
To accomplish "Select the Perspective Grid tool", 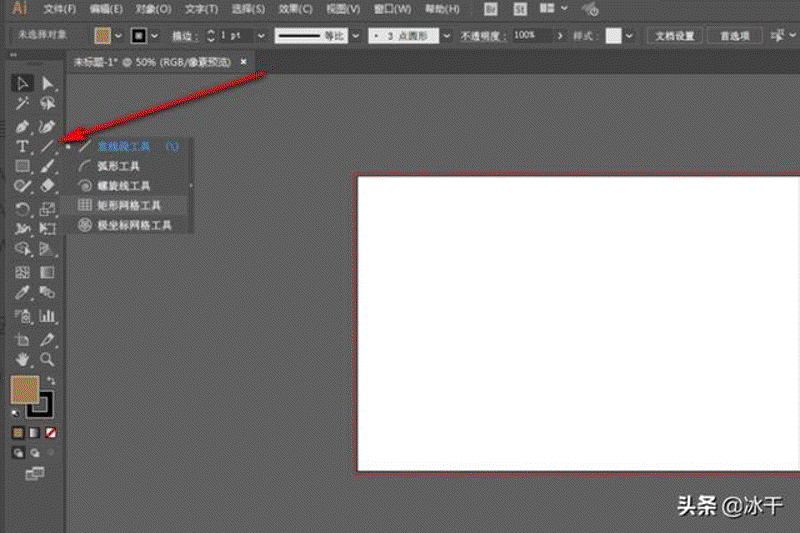I will [47, 249].
